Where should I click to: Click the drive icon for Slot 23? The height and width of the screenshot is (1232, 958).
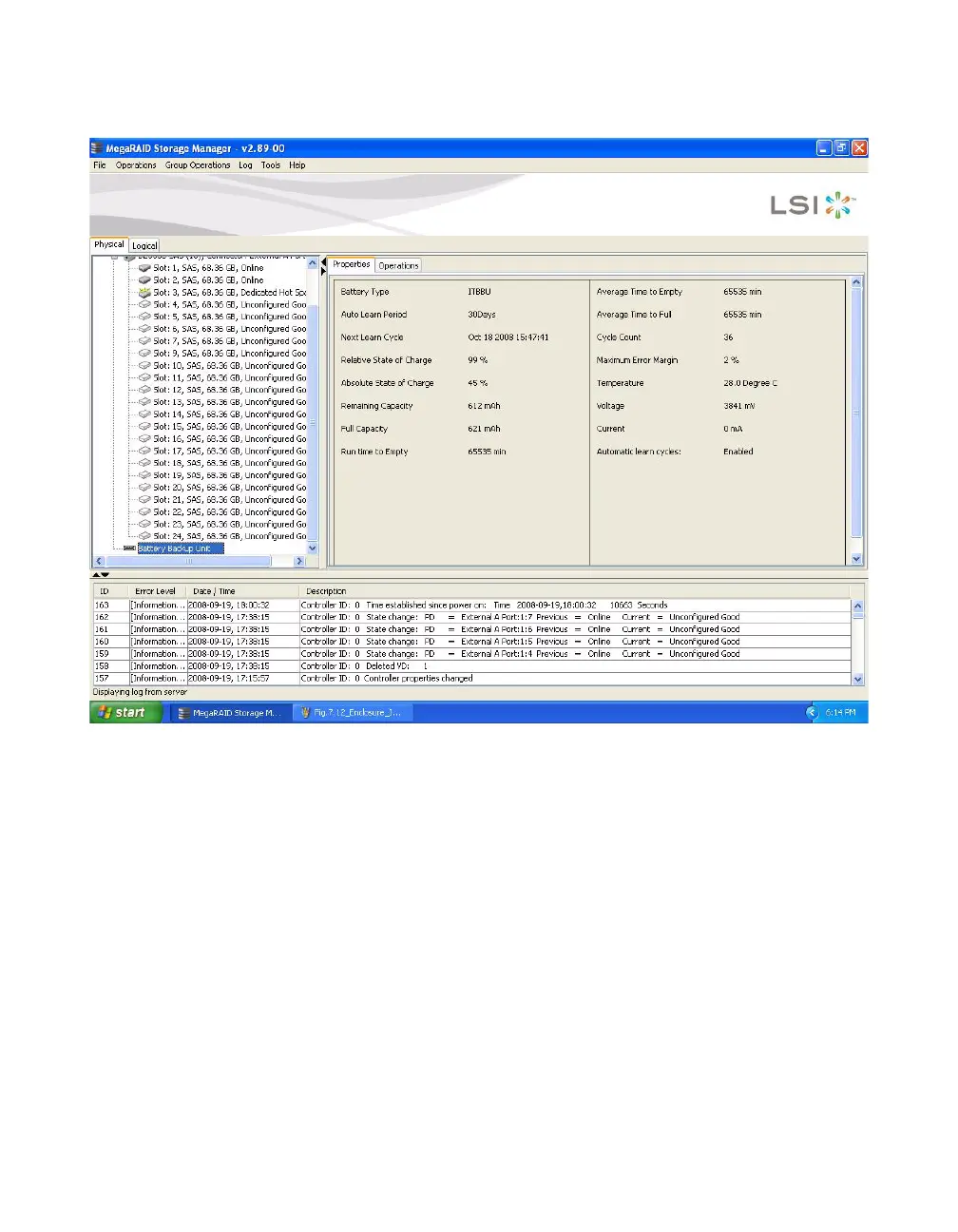click(144, 524)
